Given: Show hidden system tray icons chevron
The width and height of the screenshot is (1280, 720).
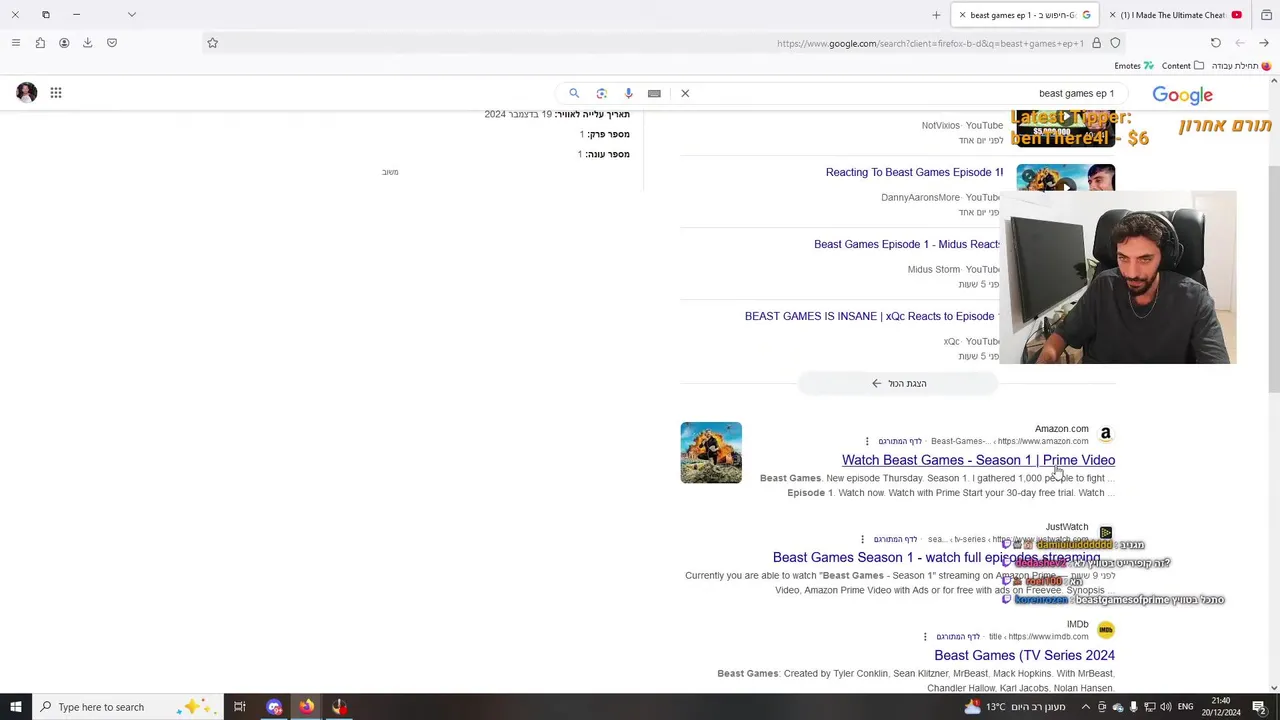Looking at the screenshot, I should [x=1085, y=707].
